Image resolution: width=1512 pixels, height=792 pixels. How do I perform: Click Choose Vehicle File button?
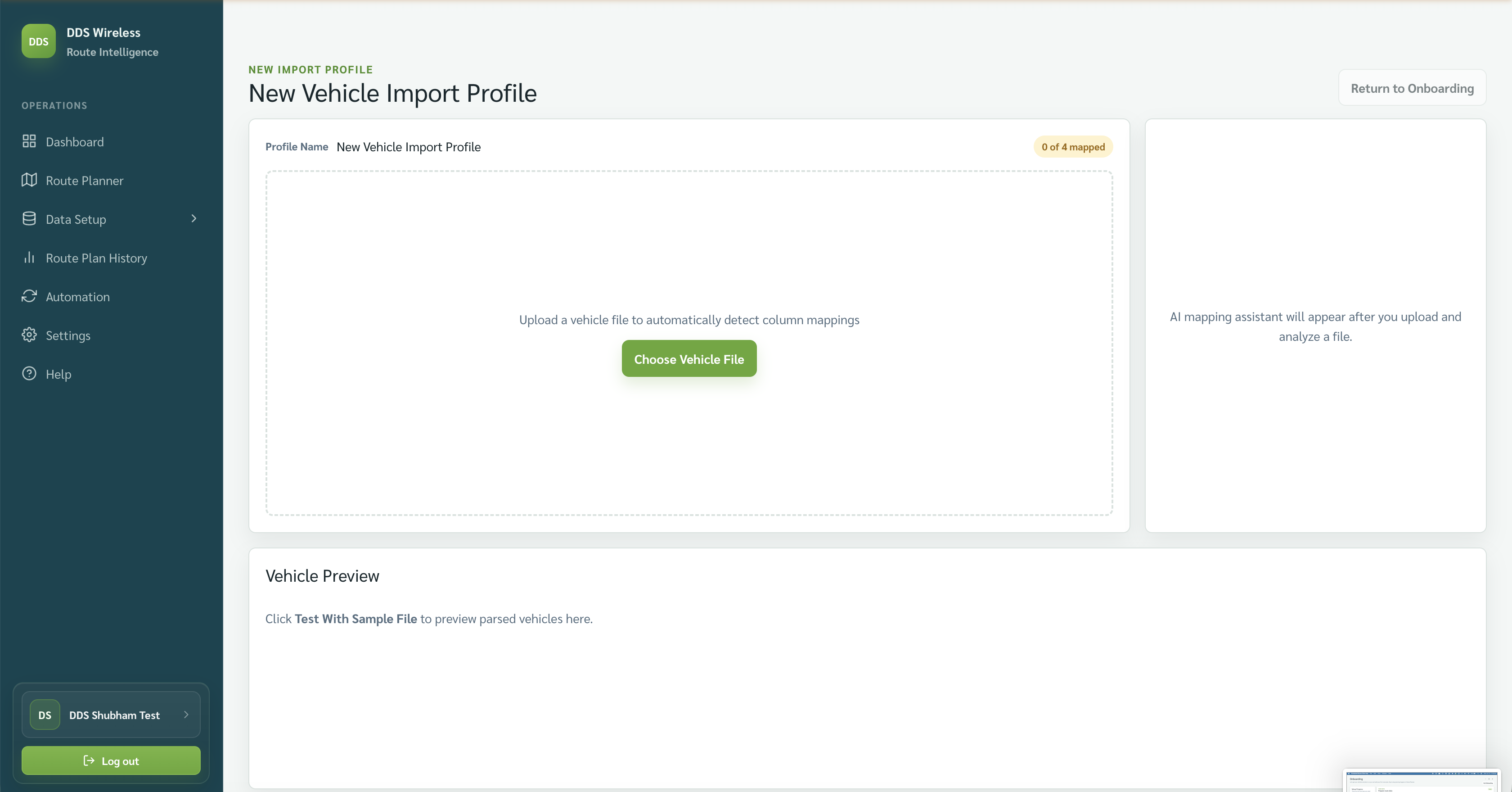(x=689, y=359)
